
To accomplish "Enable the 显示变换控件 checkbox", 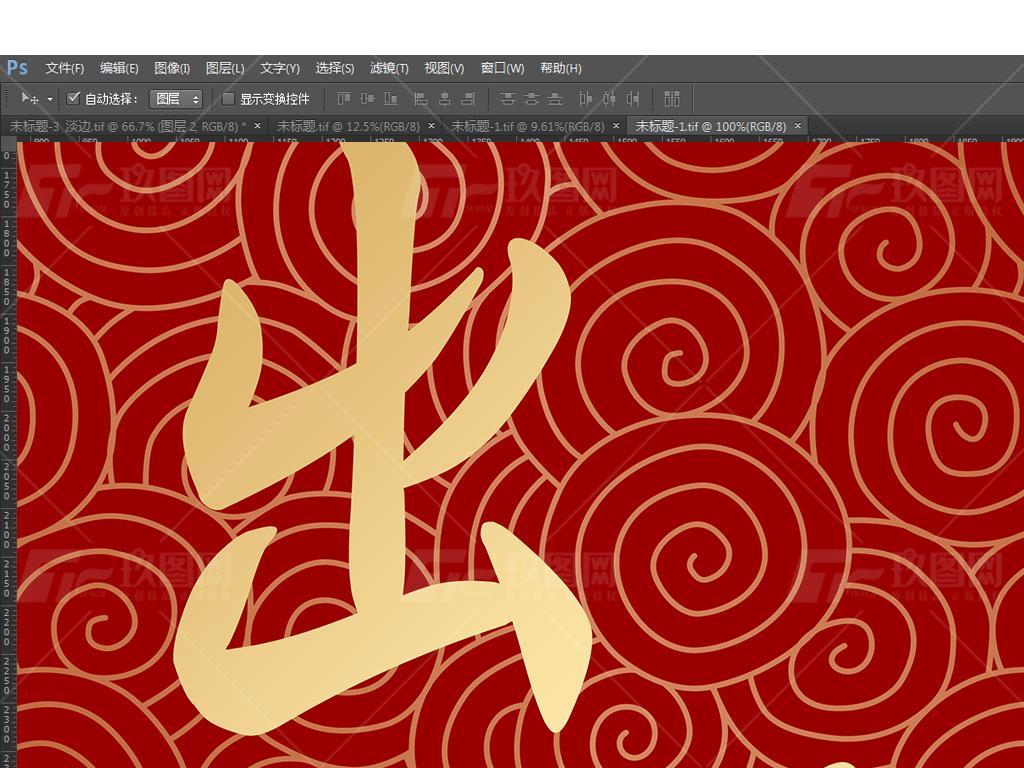I will (228, 99).
